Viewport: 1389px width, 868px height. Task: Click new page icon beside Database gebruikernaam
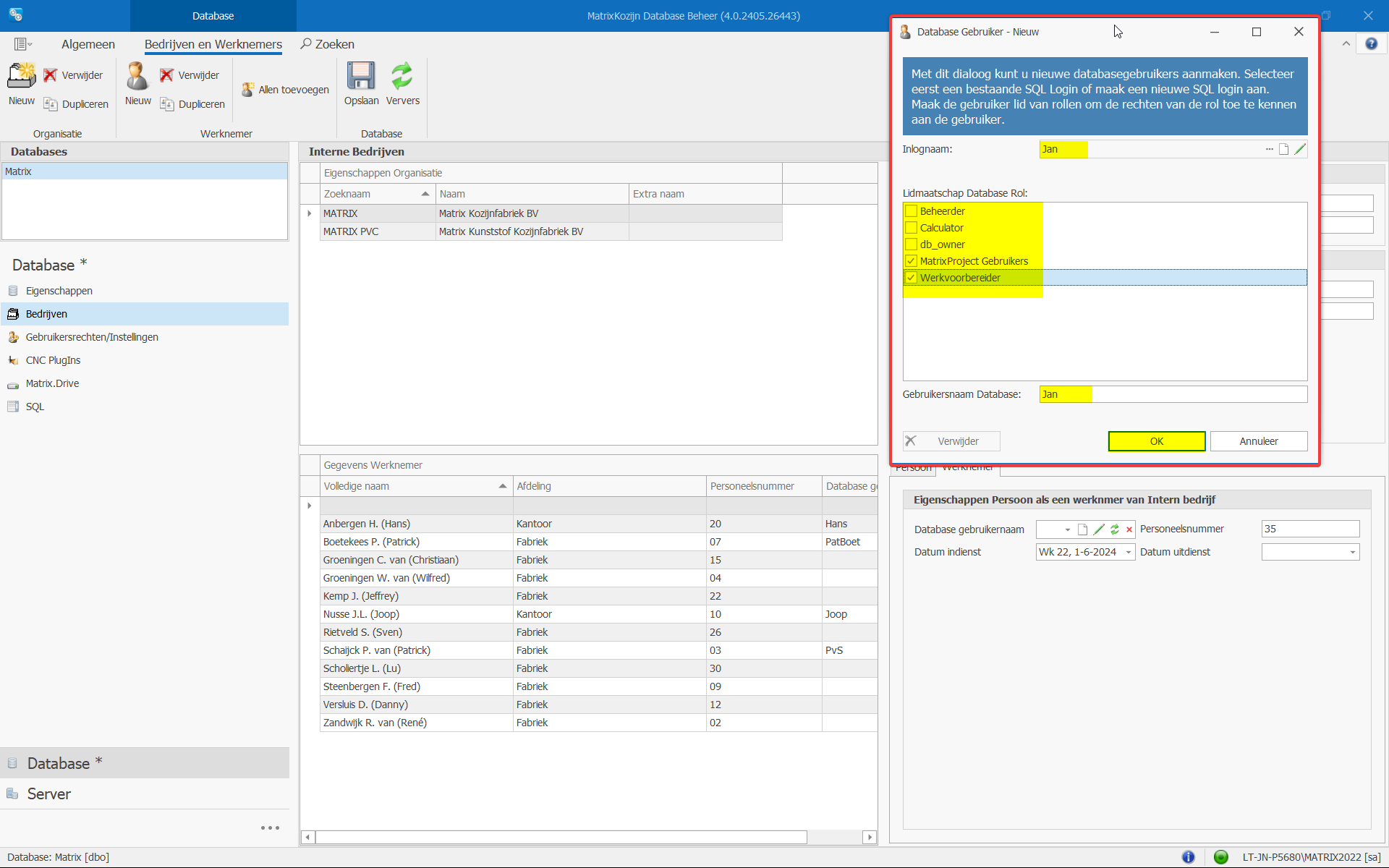click(x=1082, y=529)
